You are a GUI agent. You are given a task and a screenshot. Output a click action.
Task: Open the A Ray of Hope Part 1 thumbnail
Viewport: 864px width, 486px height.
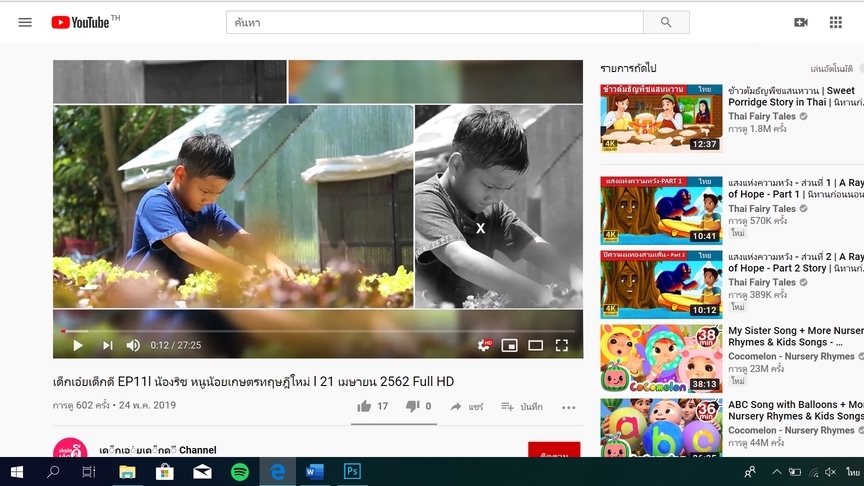coord(661,210)
